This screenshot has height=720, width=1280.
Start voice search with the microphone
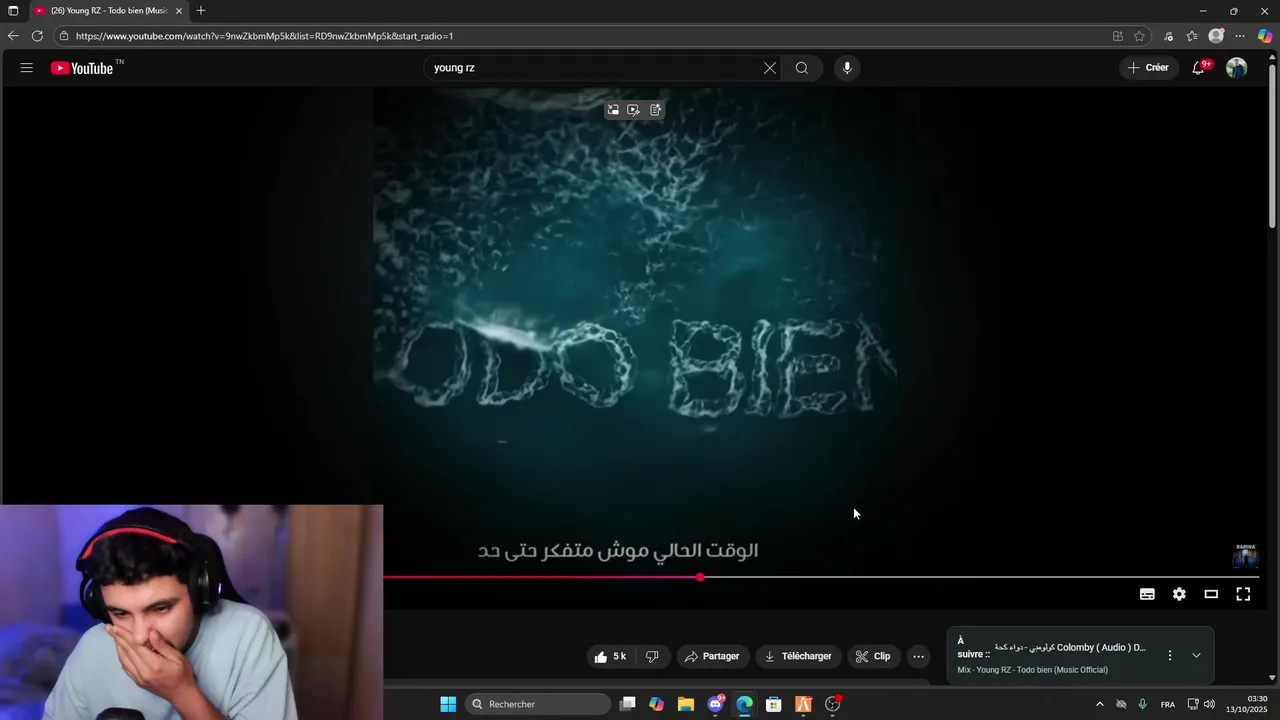click(847, 68)
